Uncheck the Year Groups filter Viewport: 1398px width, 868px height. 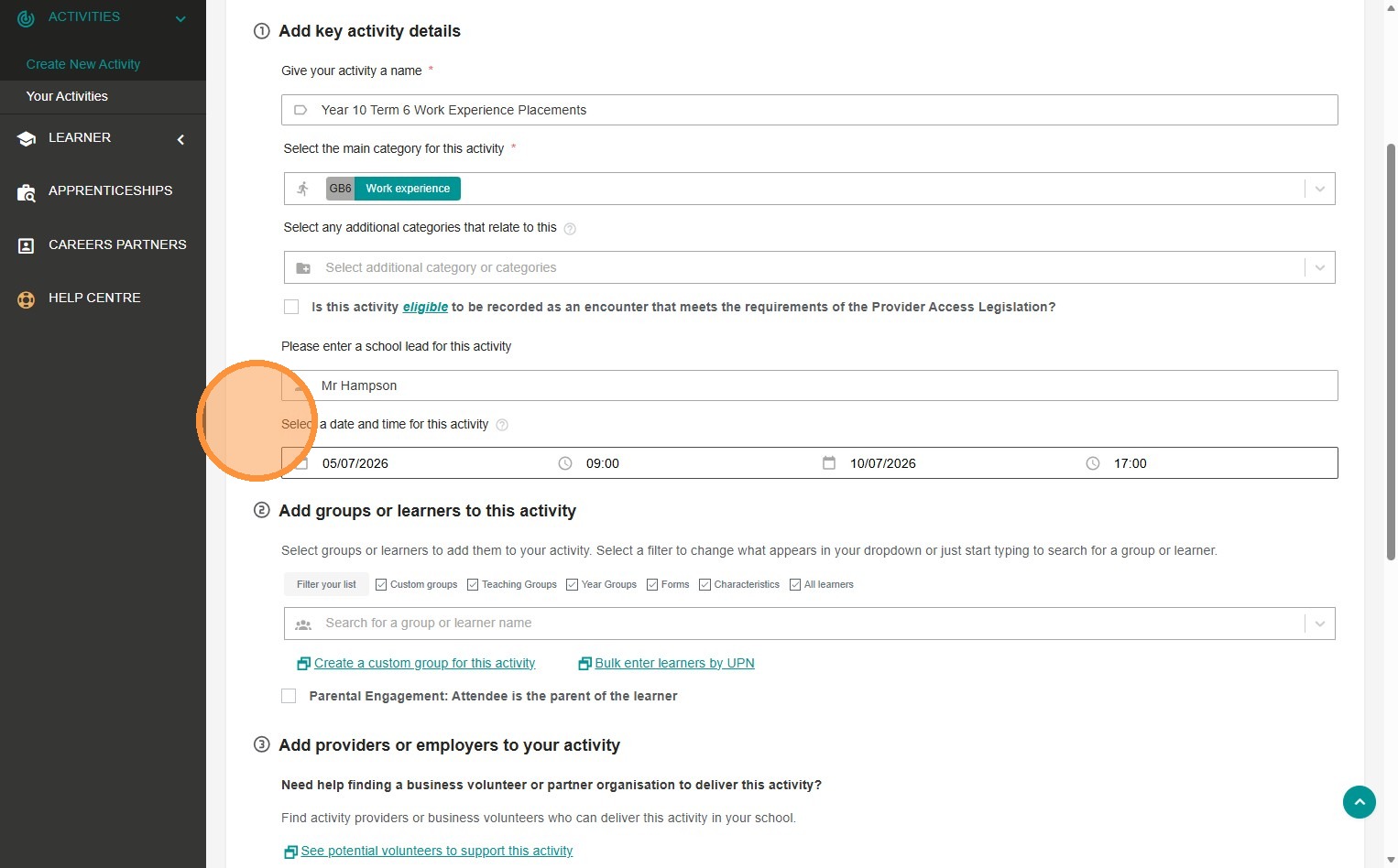coord(572,584)
